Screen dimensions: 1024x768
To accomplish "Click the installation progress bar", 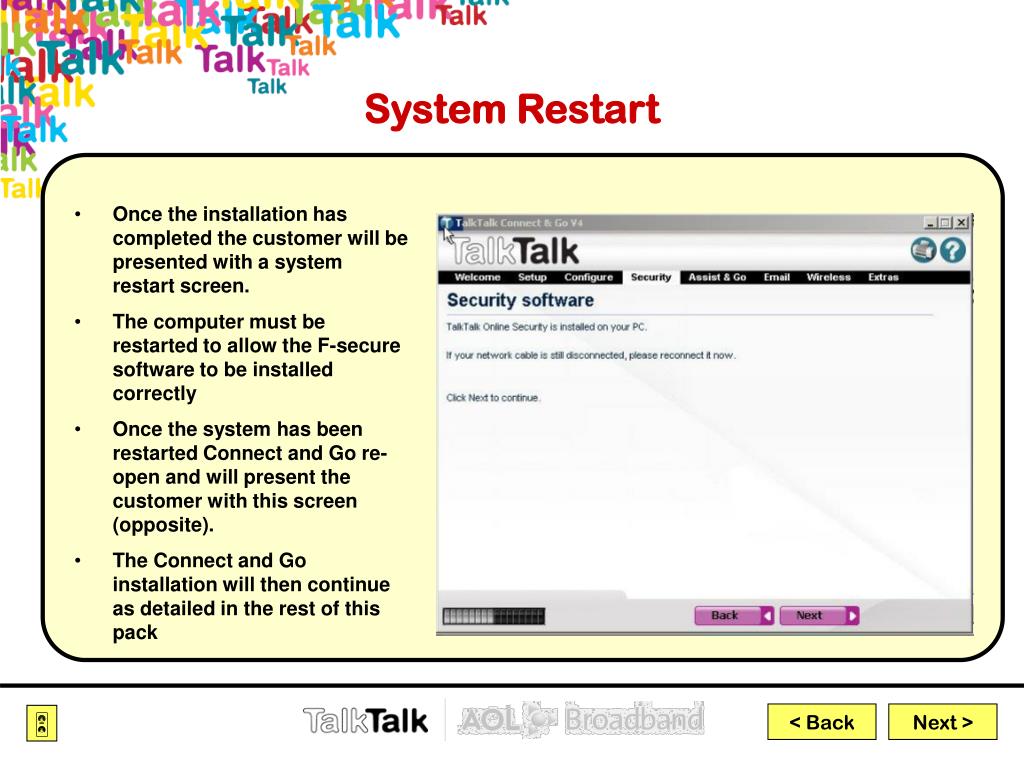I will pos(494,616).
